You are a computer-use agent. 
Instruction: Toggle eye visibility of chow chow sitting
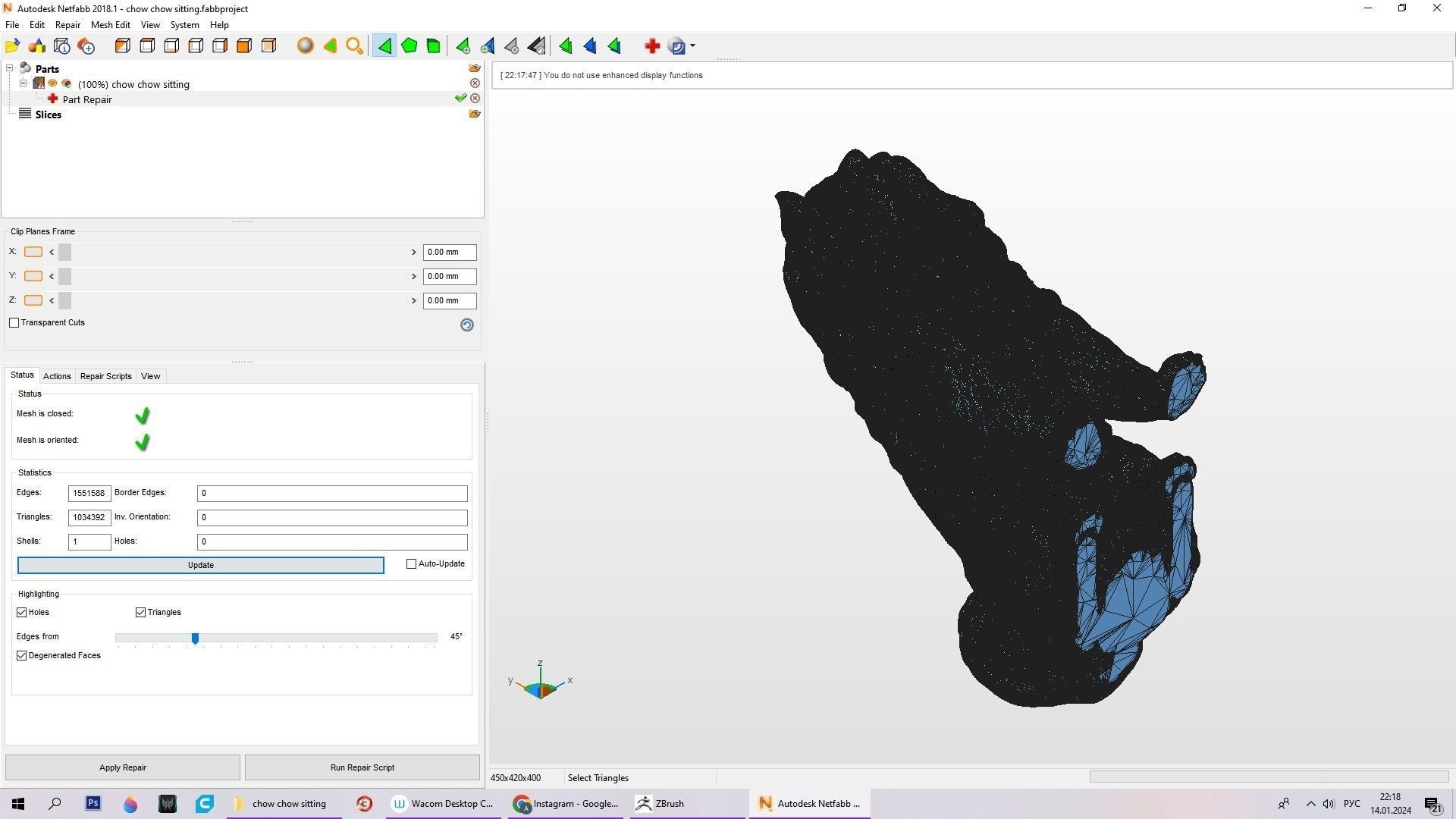[53, 84]
